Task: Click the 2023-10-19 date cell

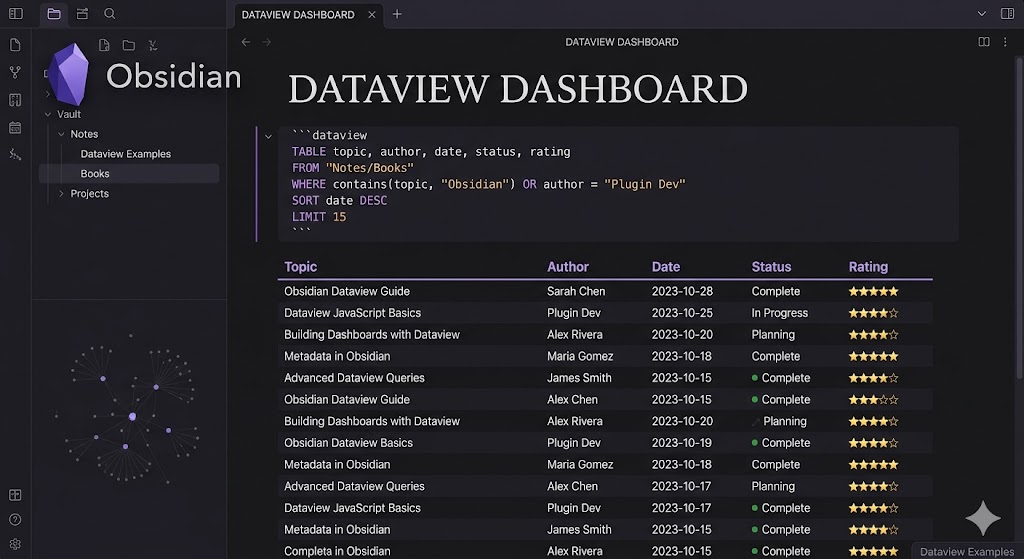Action: [x=682, y=443]
